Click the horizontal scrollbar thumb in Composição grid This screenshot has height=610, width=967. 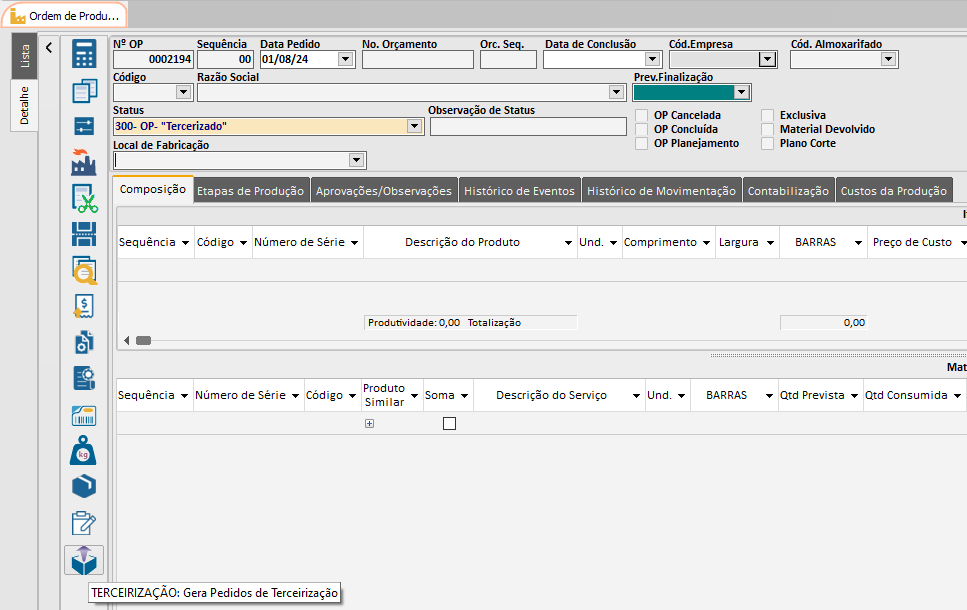click(144, 340)
